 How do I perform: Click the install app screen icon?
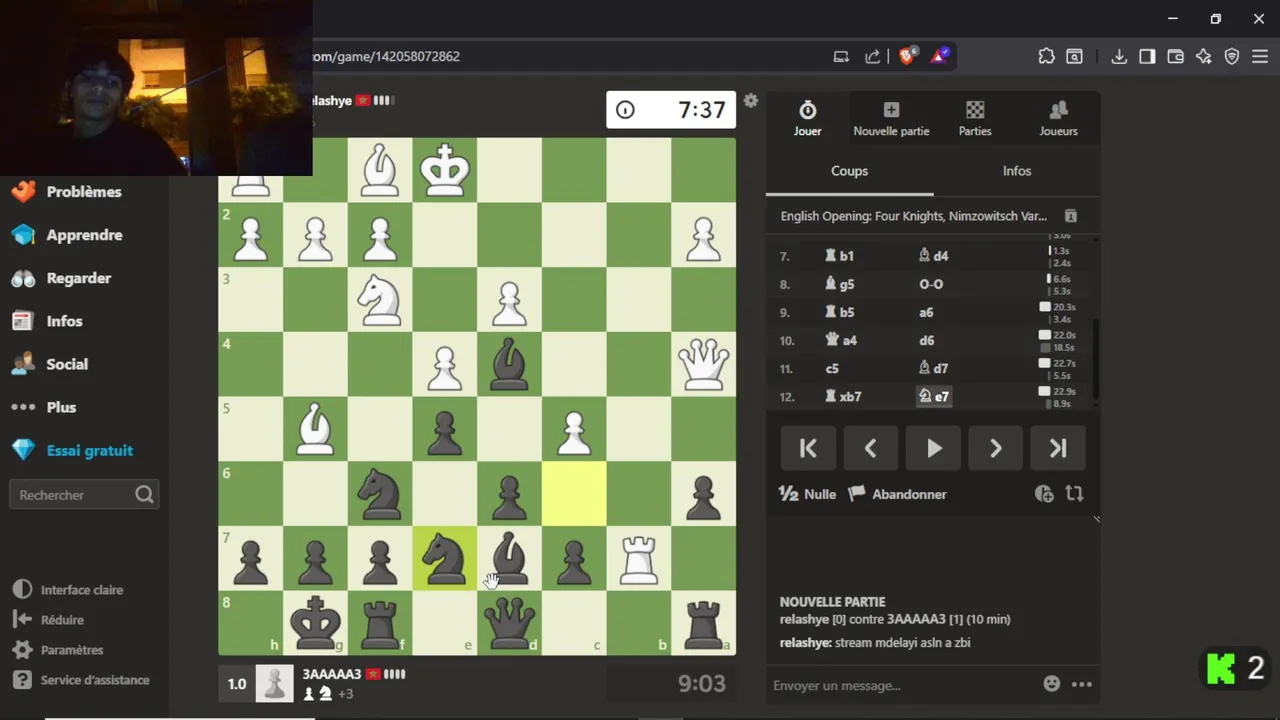pos(841,57)
